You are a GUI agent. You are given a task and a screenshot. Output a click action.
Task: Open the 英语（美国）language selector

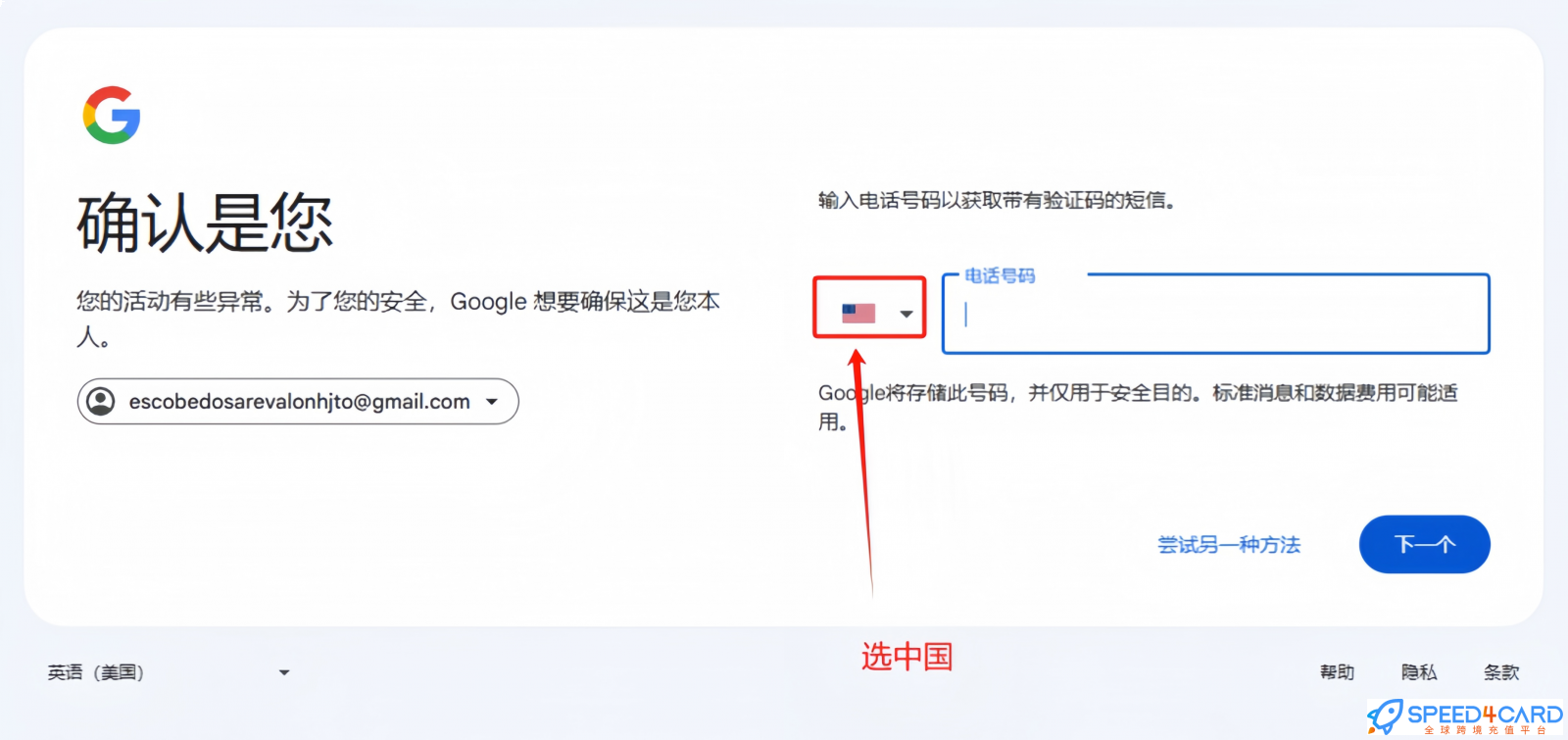(x=169, y=672)
